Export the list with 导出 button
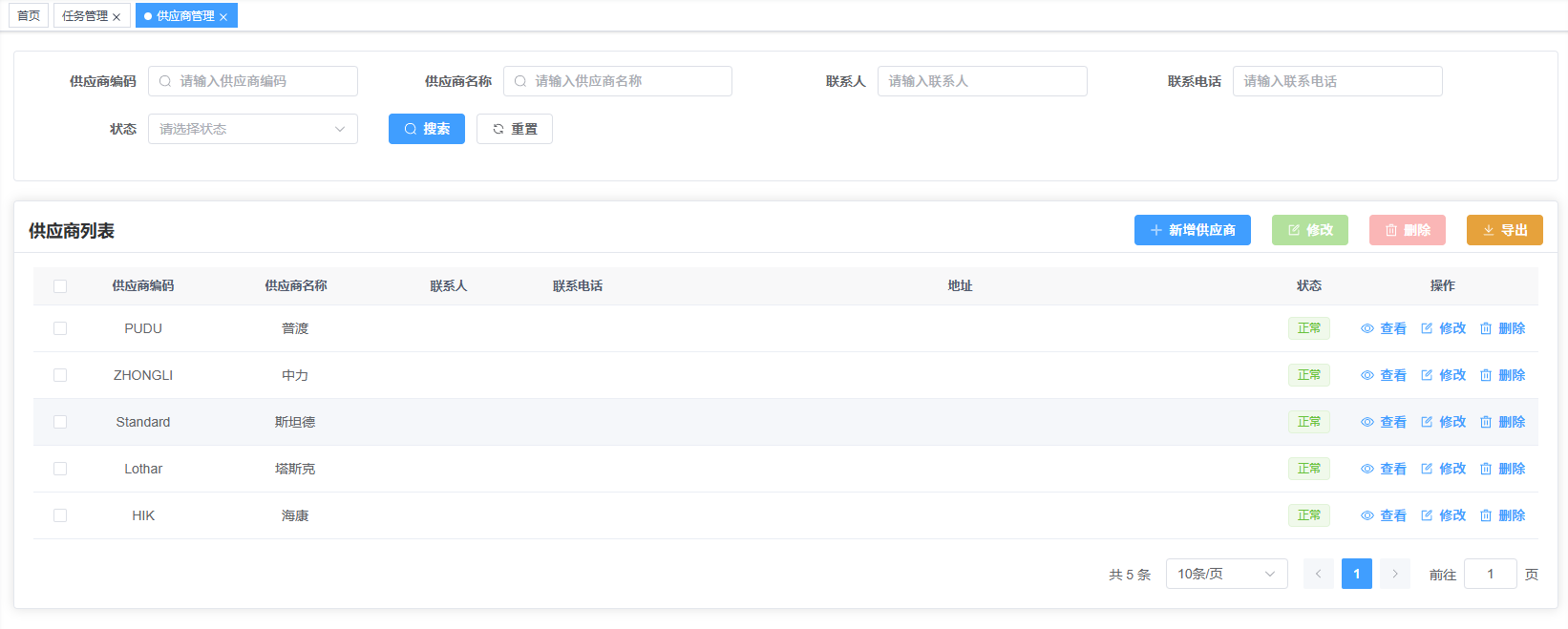1568x629 pixels. point(1504,230)
